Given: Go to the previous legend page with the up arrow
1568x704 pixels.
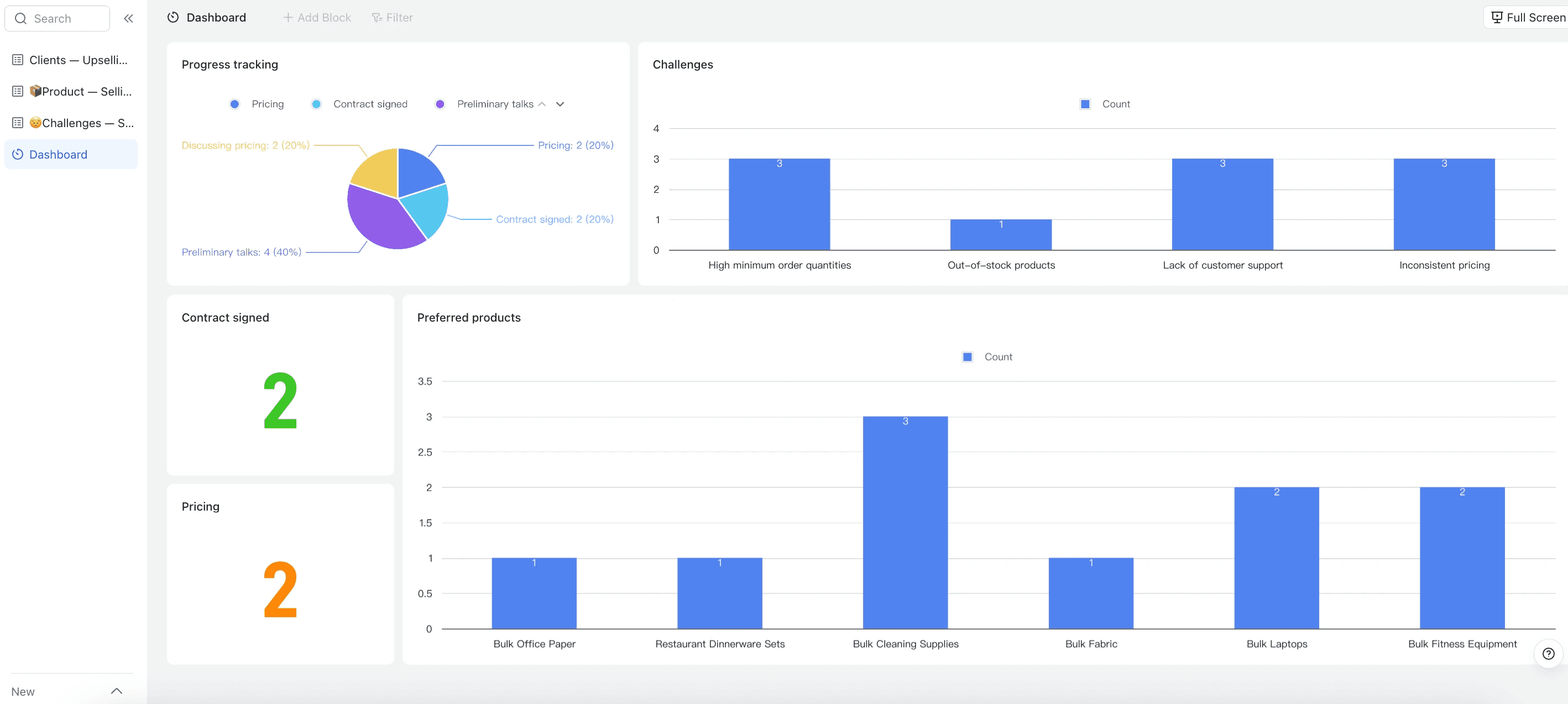Looking at the screenshot, I should point(542,104).
